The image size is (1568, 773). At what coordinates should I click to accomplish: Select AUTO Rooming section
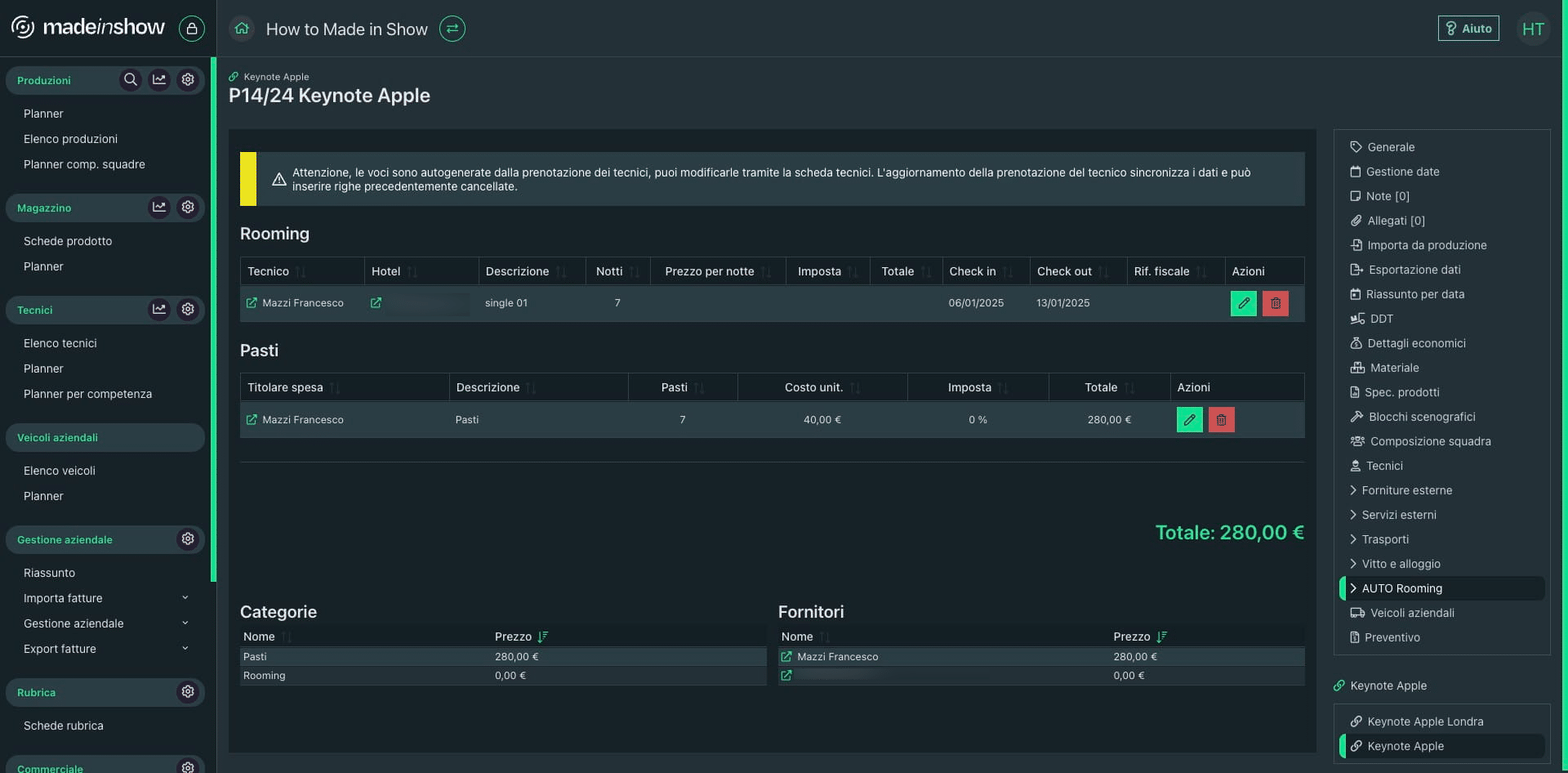pos(1442,588)
